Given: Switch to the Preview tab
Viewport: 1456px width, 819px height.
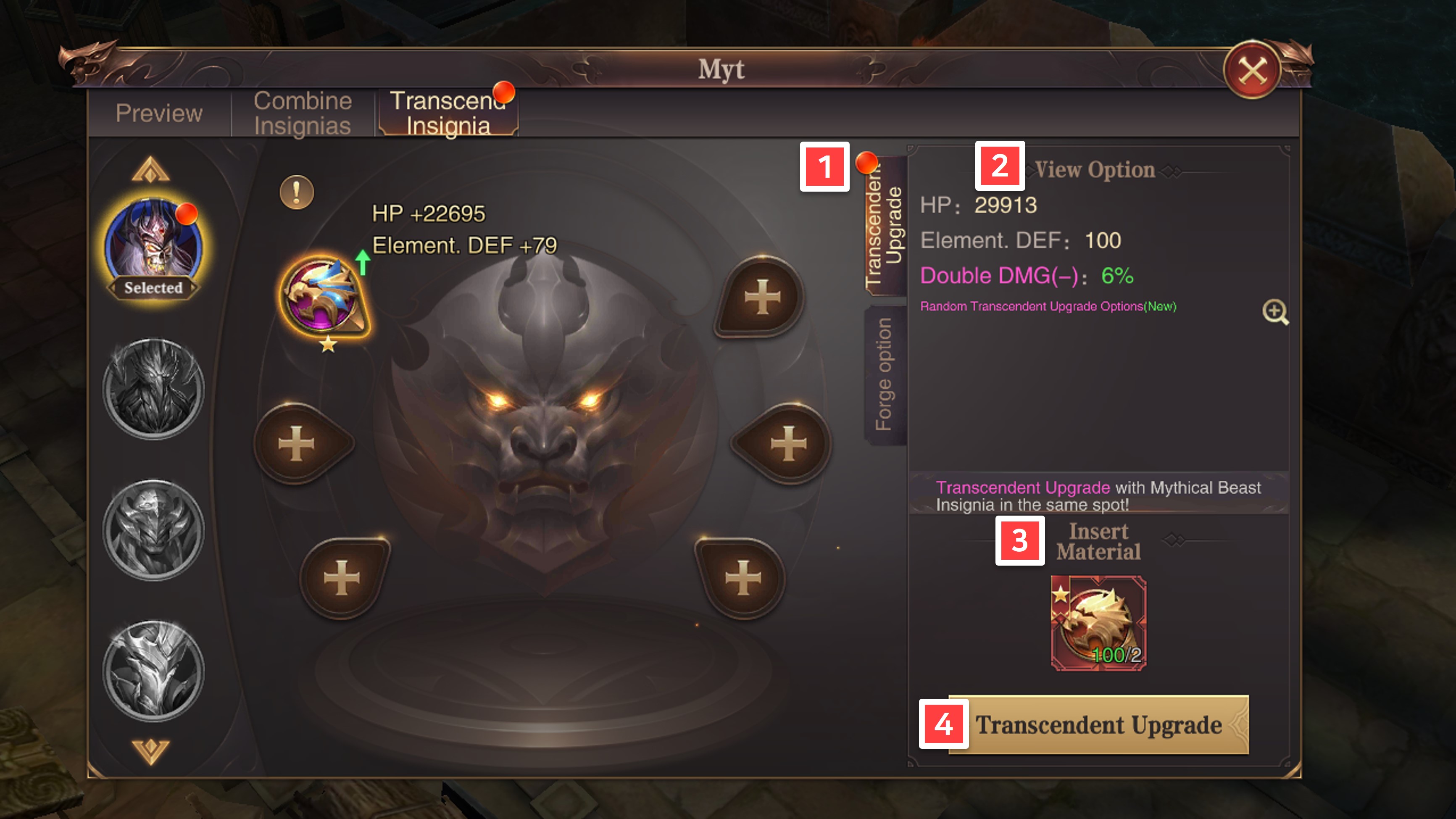Looking at the screenshot, I should click(159, 113).
